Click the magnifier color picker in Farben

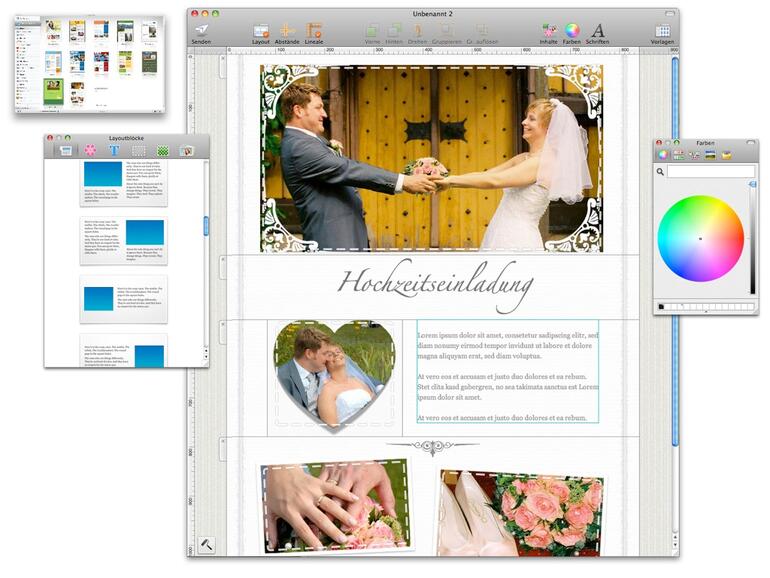(x=660, y=172)
